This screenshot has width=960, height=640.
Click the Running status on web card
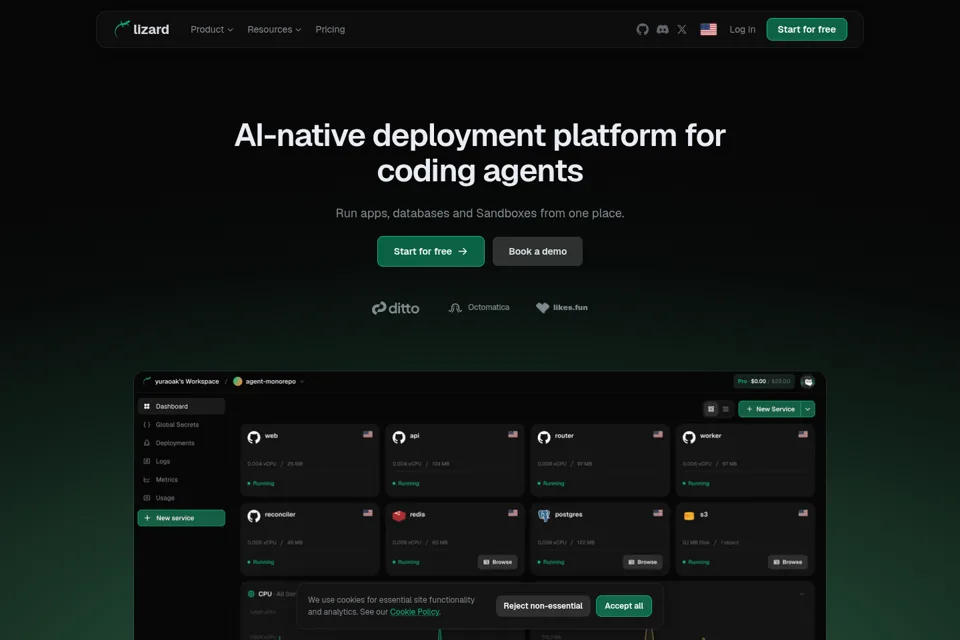(261, 483)
